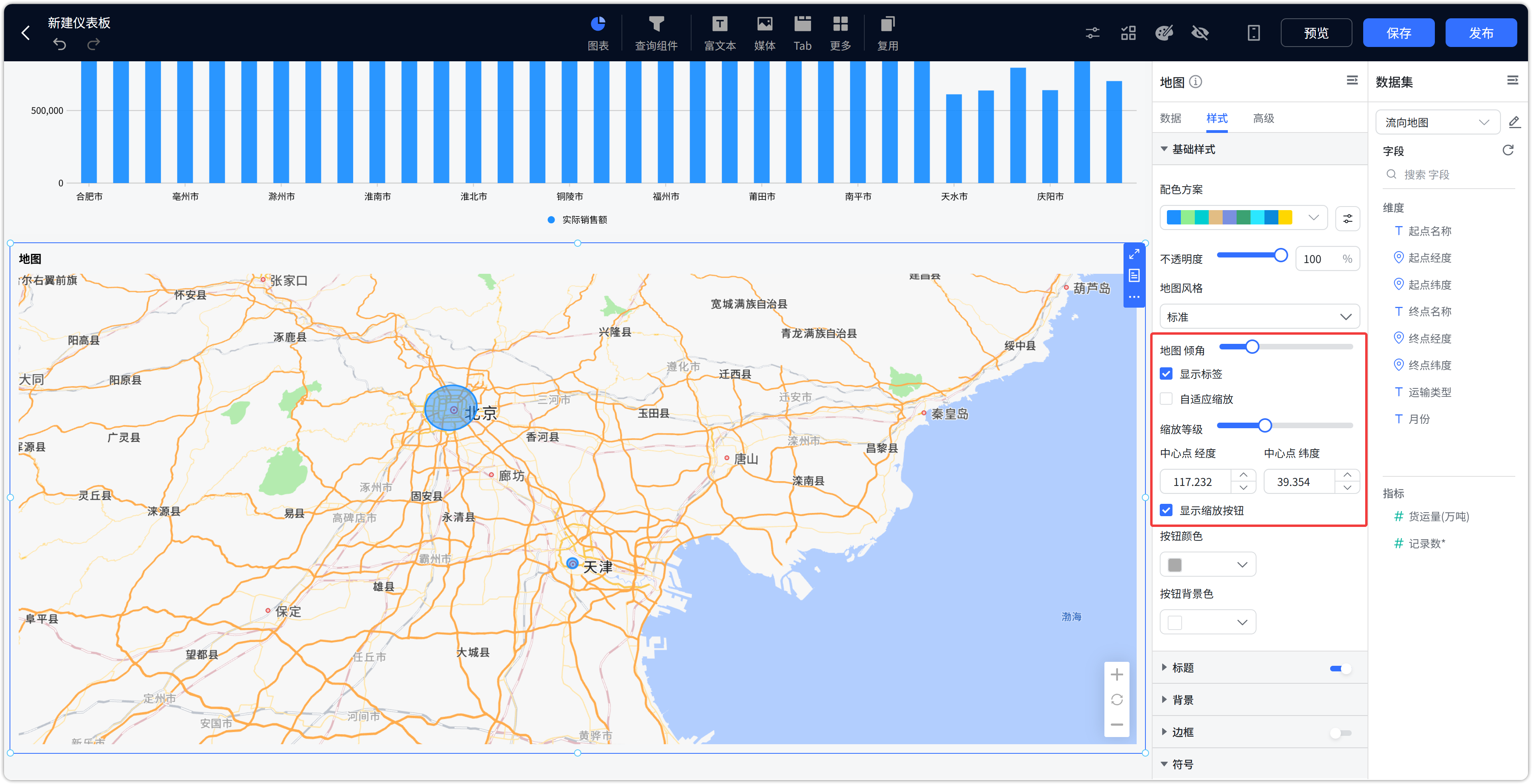Toggle the 边框 border switch
Image resolution: width=1532 pixels, height=784 pixels.
point(1340,733)
